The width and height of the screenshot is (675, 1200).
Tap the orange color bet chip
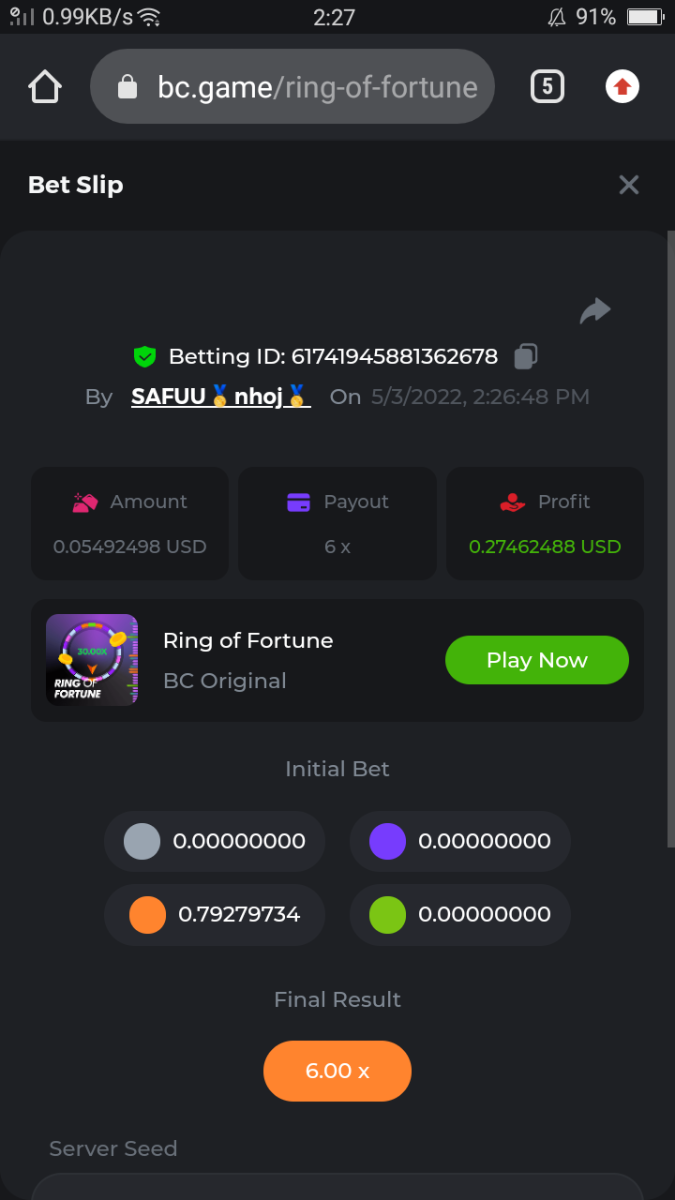pos(147,914)
